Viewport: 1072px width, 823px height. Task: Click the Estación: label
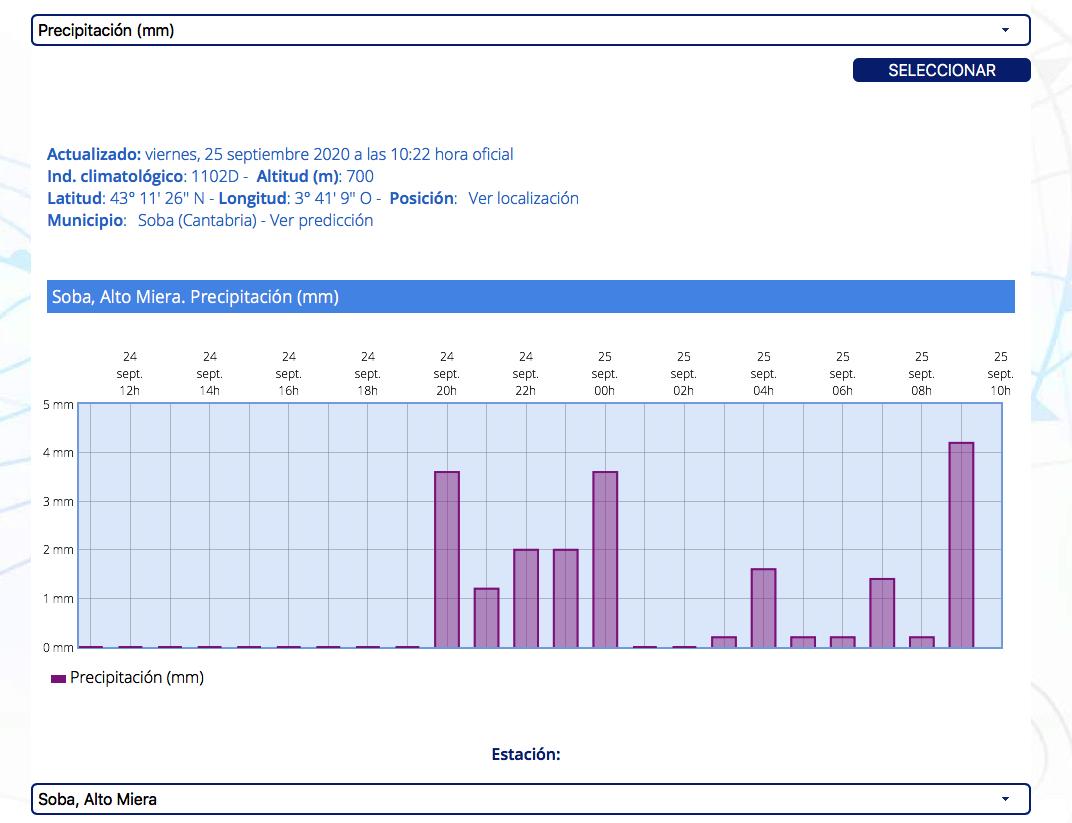[526, 754]
